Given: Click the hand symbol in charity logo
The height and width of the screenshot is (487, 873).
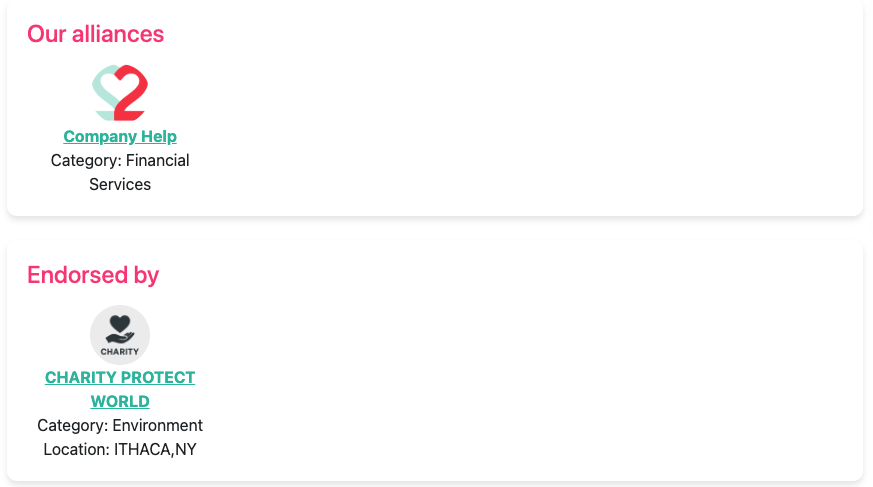Looking at the screenshot, I should (x=120, y=338).
